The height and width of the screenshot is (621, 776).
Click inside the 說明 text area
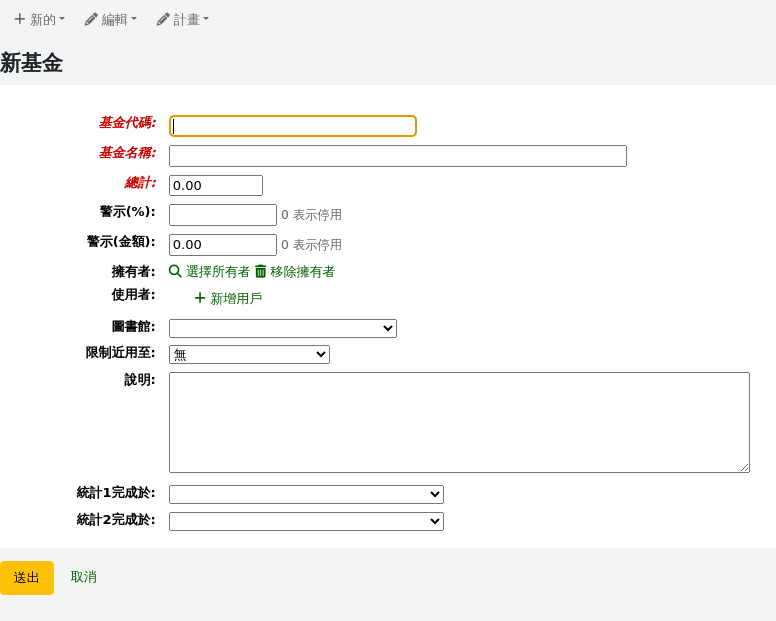click(459, 423)
